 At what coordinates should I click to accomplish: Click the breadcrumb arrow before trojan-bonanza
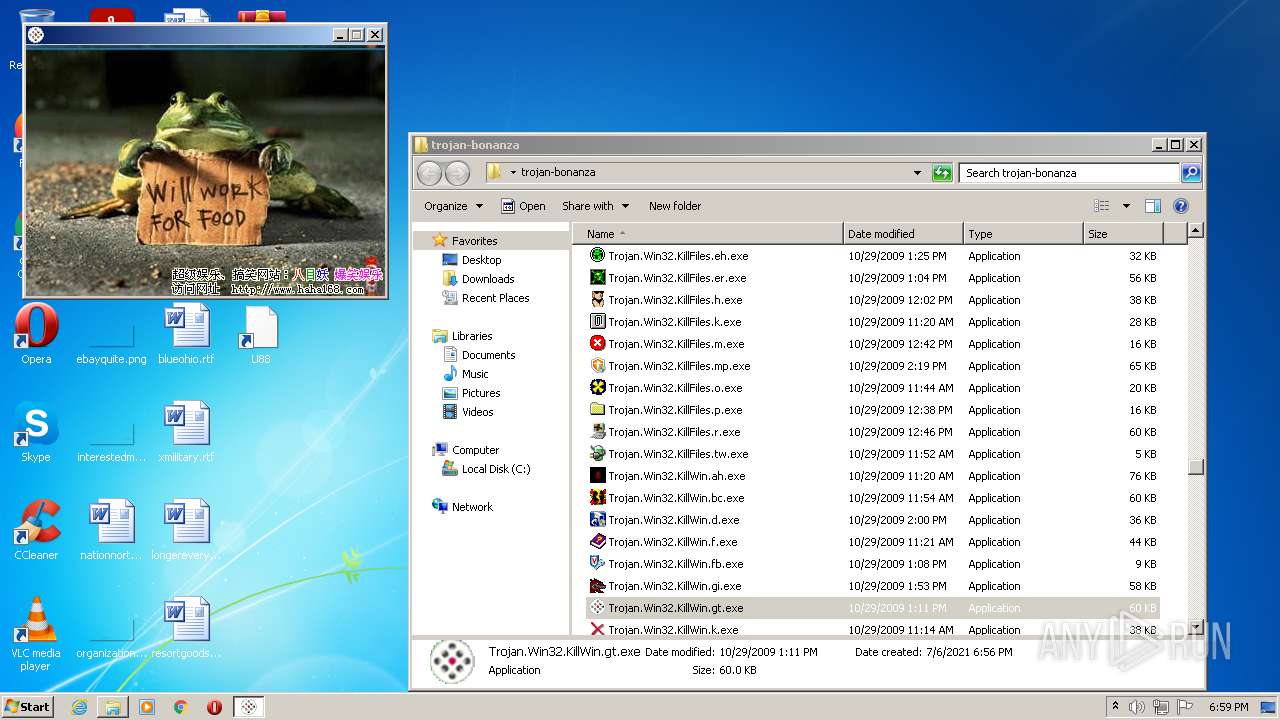pos(513,173)
